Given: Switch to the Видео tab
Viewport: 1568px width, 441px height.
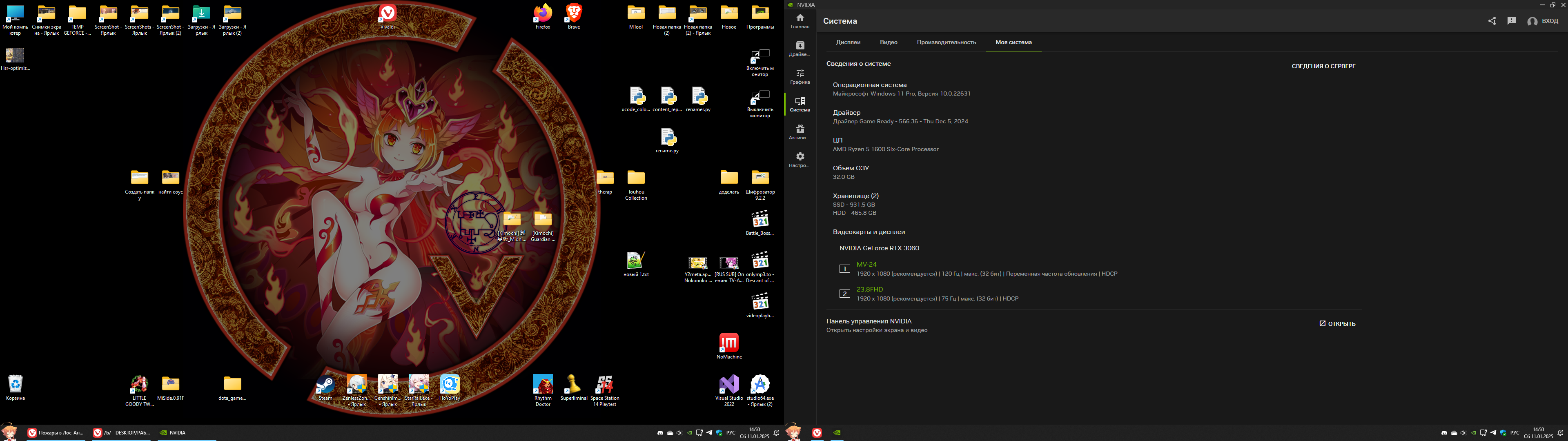Looking at the screenshot, I should click(x=888, y=42).
